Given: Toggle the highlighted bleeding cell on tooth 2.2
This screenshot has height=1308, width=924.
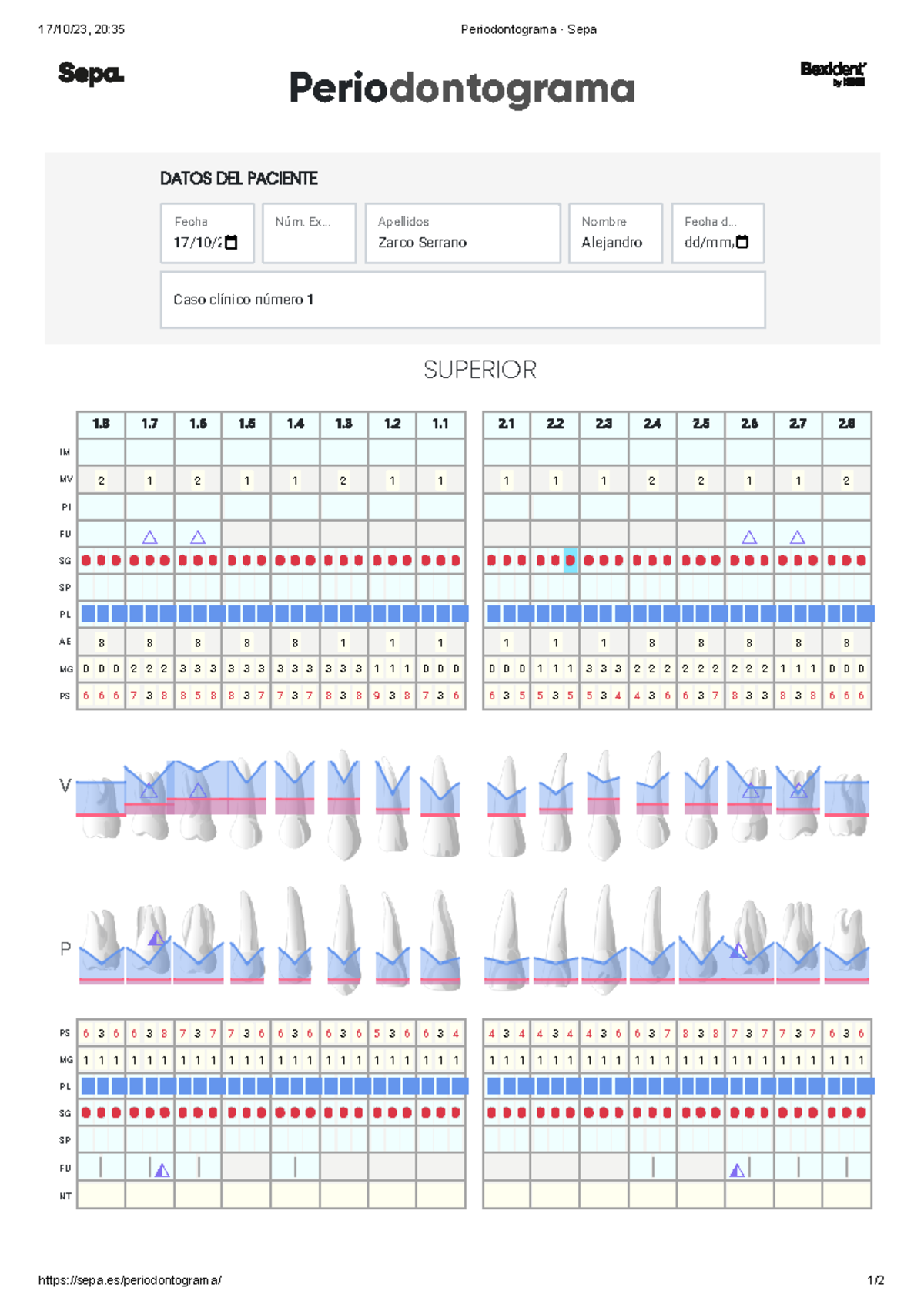Looking at the screenshot, I should (569, 560).
